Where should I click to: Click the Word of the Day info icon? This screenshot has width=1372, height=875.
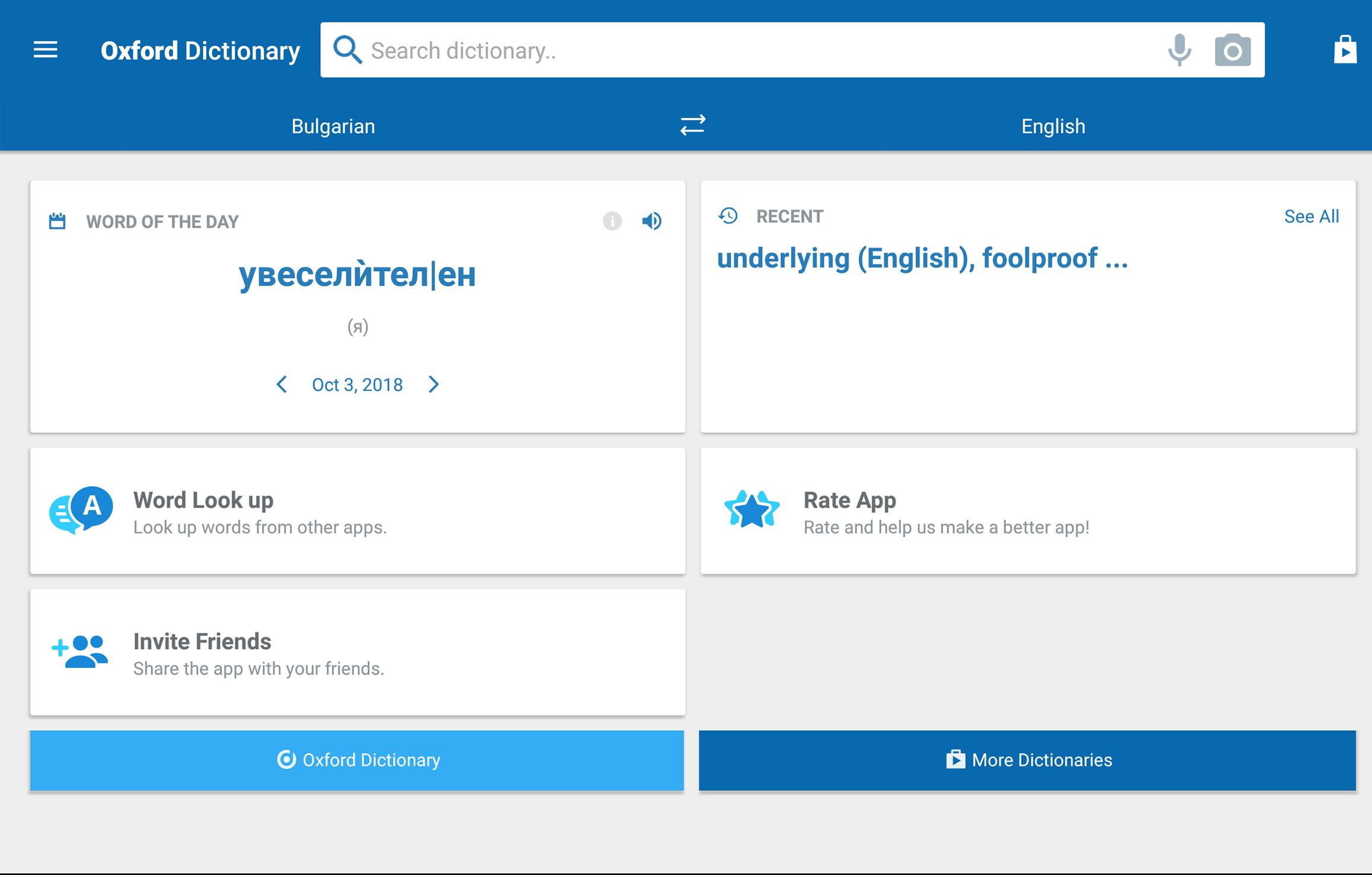pyautogui.click(x=612, y=221)
